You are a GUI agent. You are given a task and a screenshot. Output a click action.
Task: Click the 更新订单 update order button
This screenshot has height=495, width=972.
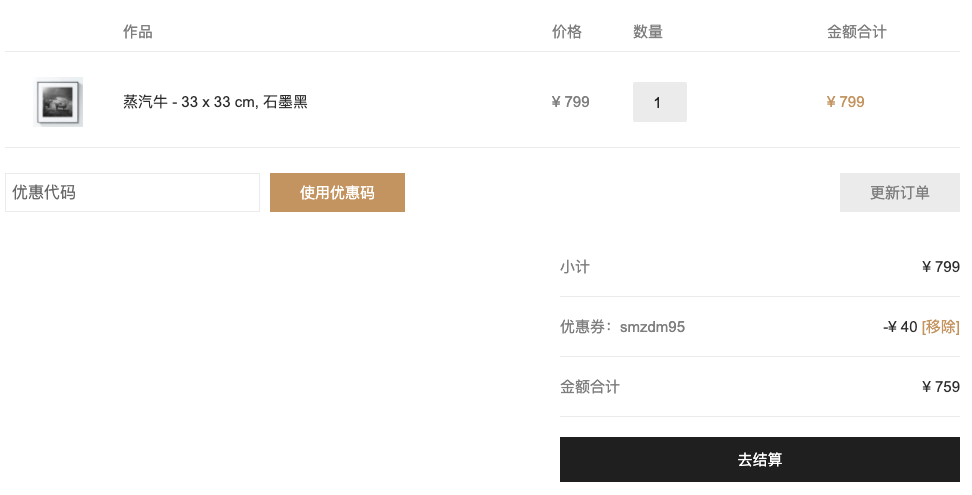tap(899, 193)
